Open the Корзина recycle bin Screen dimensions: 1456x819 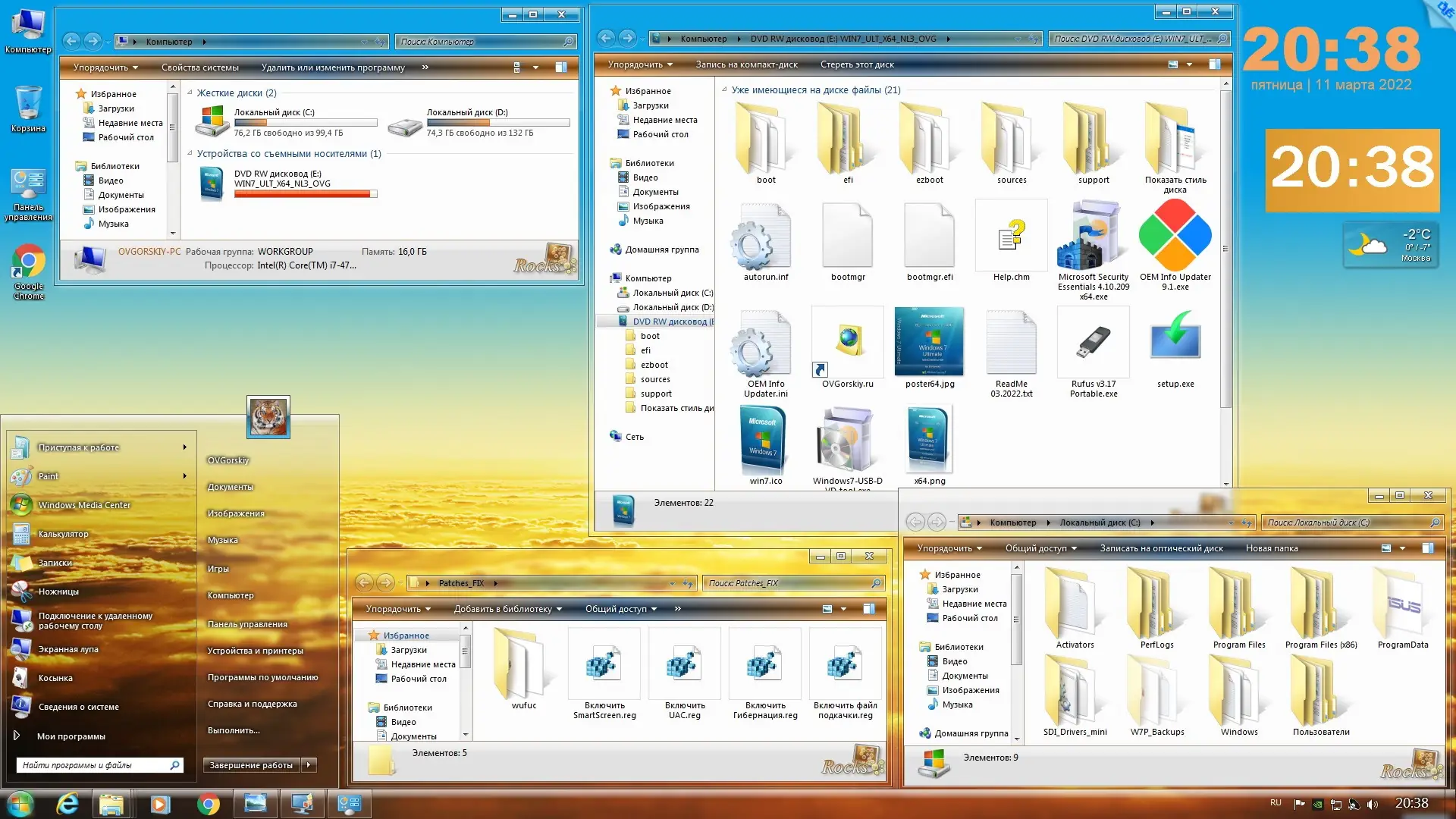(28, 104)
